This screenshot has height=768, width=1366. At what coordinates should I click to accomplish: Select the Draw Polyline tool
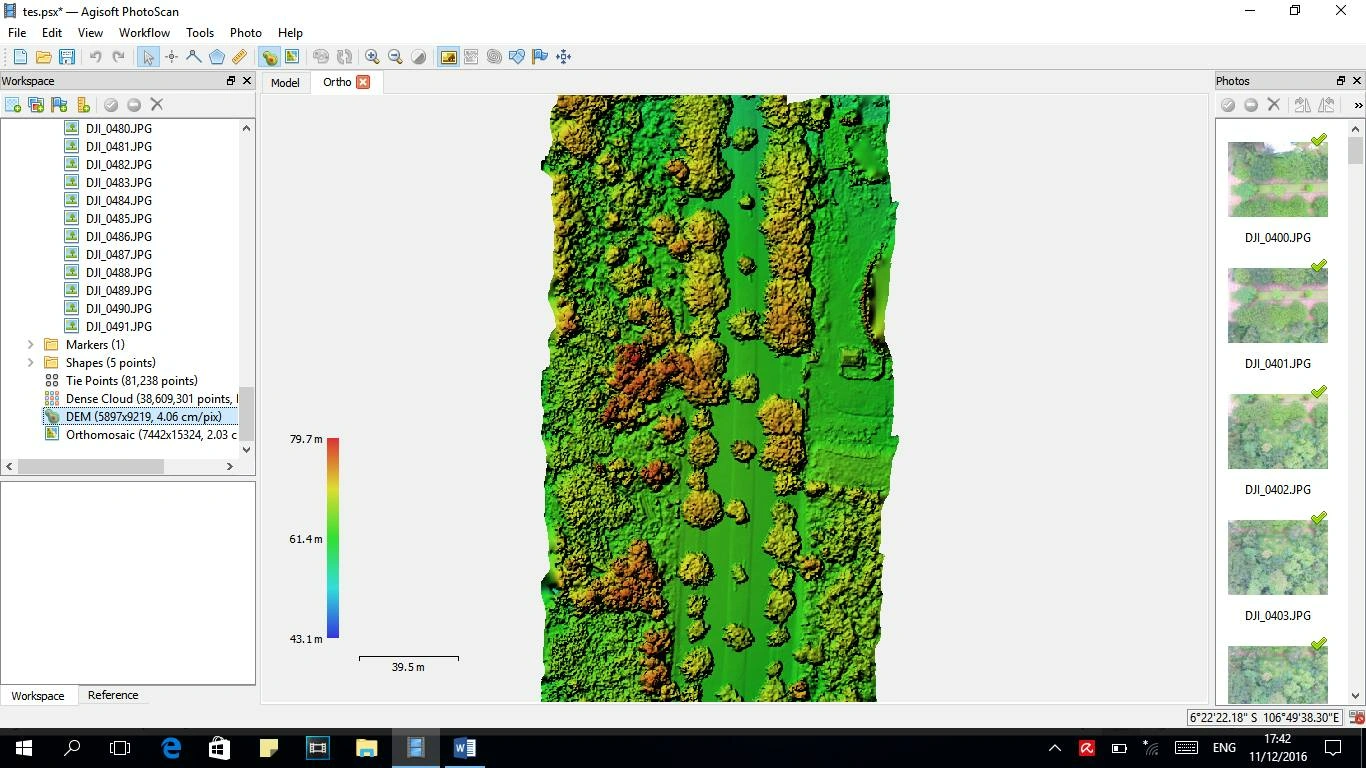pos(194,57)
